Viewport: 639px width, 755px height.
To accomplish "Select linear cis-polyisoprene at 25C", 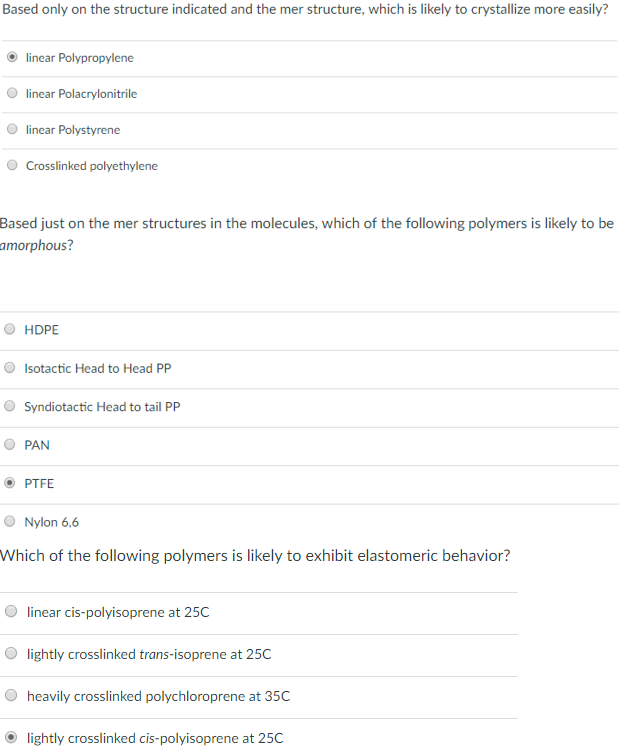I will click(x=12, y=612).
